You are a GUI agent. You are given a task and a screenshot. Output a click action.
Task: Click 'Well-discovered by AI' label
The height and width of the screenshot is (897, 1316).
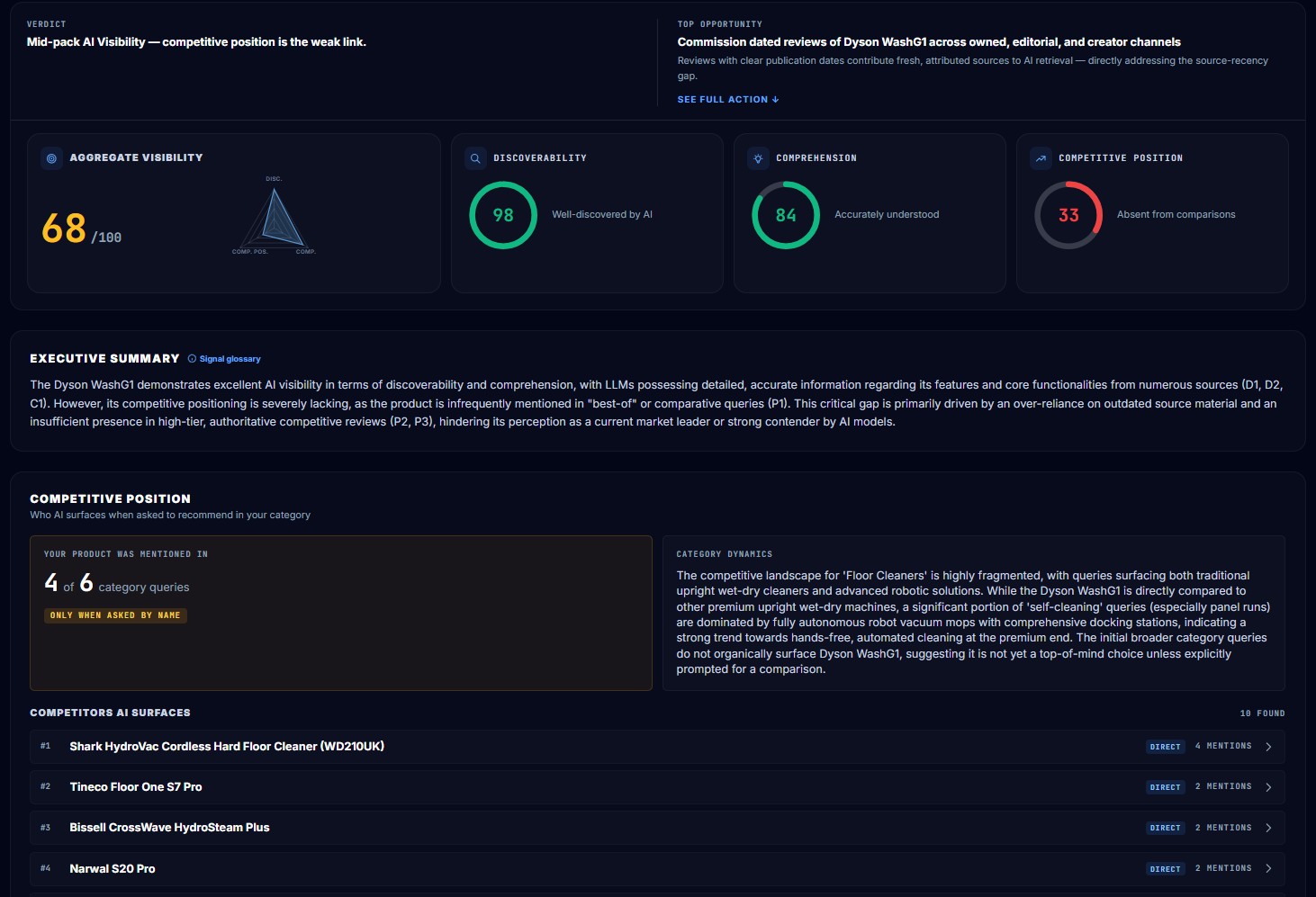tap(602, 215)
